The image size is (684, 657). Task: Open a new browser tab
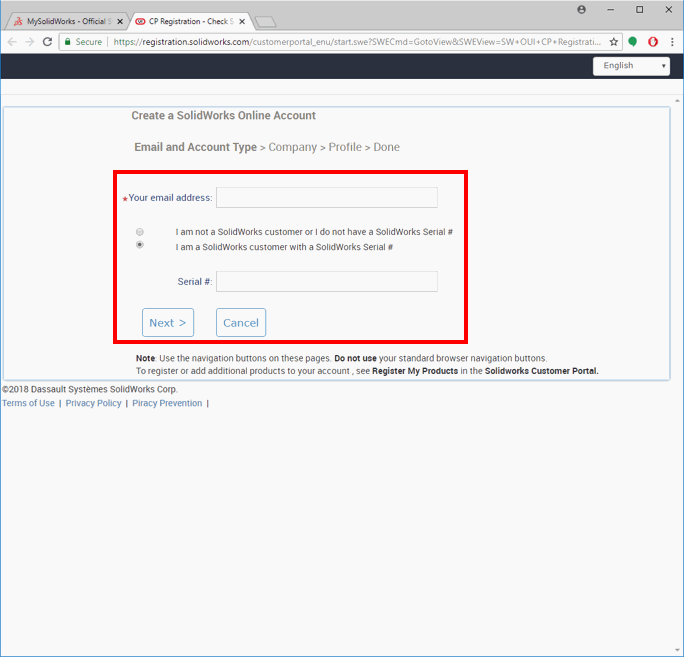point(265,21)
